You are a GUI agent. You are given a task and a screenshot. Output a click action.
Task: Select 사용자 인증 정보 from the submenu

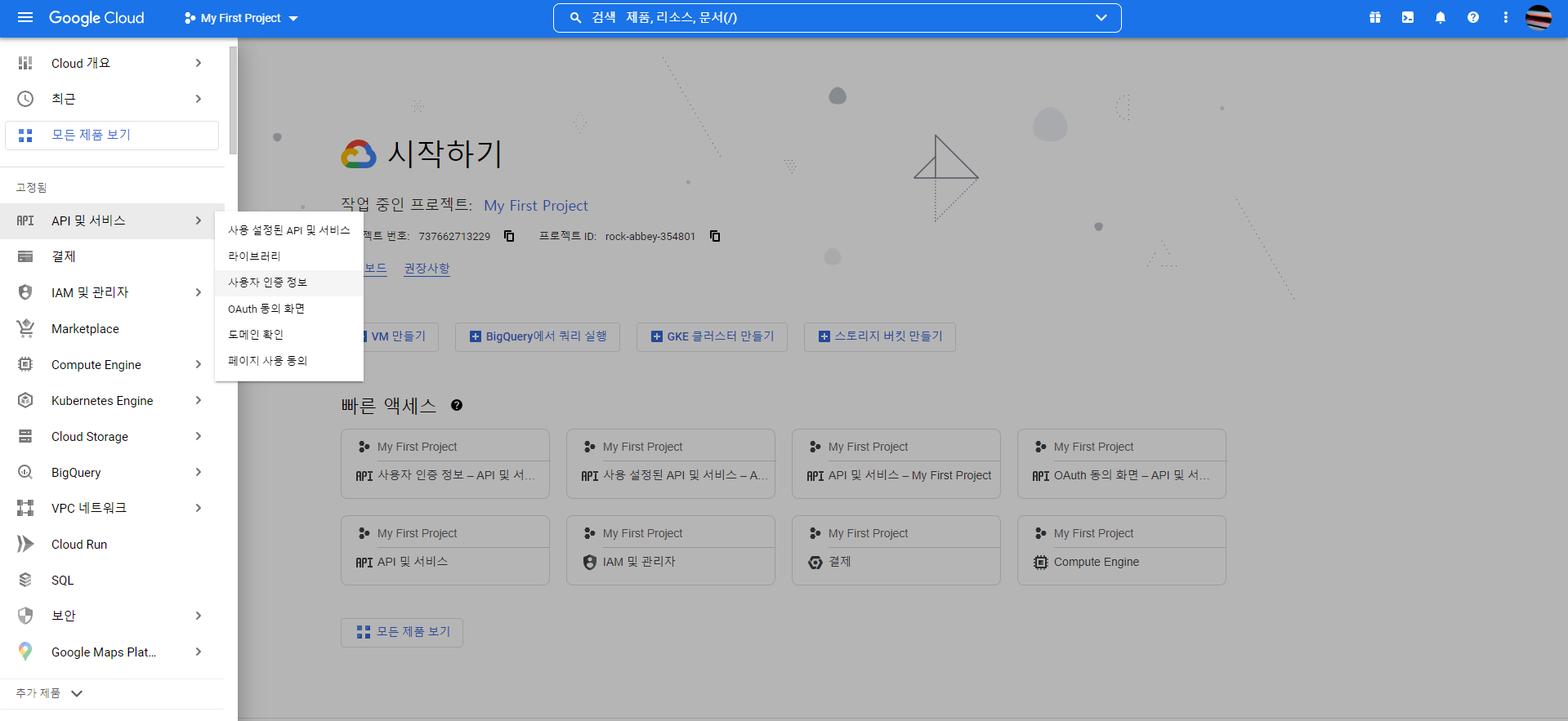289,283
